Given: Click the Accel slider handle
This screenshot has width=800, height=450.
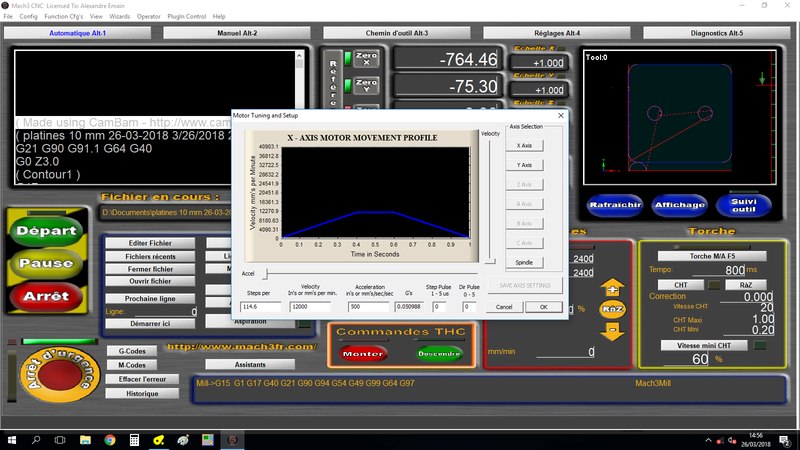Looking at the screenshot, I should (265, 274).
